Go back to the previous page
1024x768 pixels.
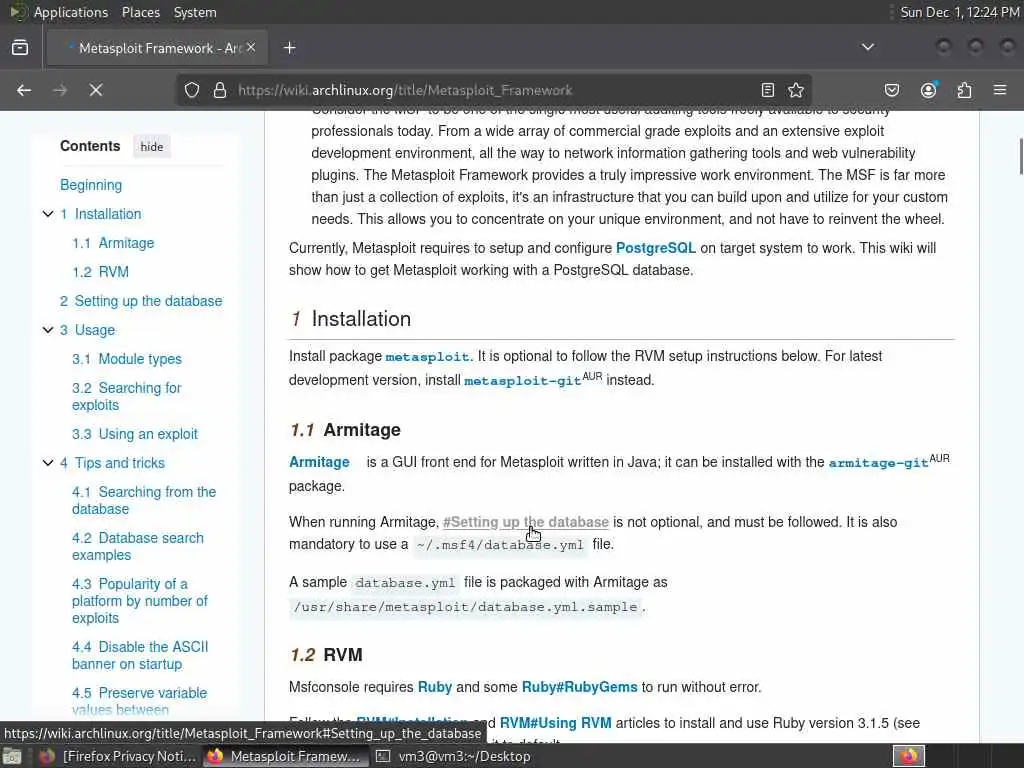coord(24,90)
